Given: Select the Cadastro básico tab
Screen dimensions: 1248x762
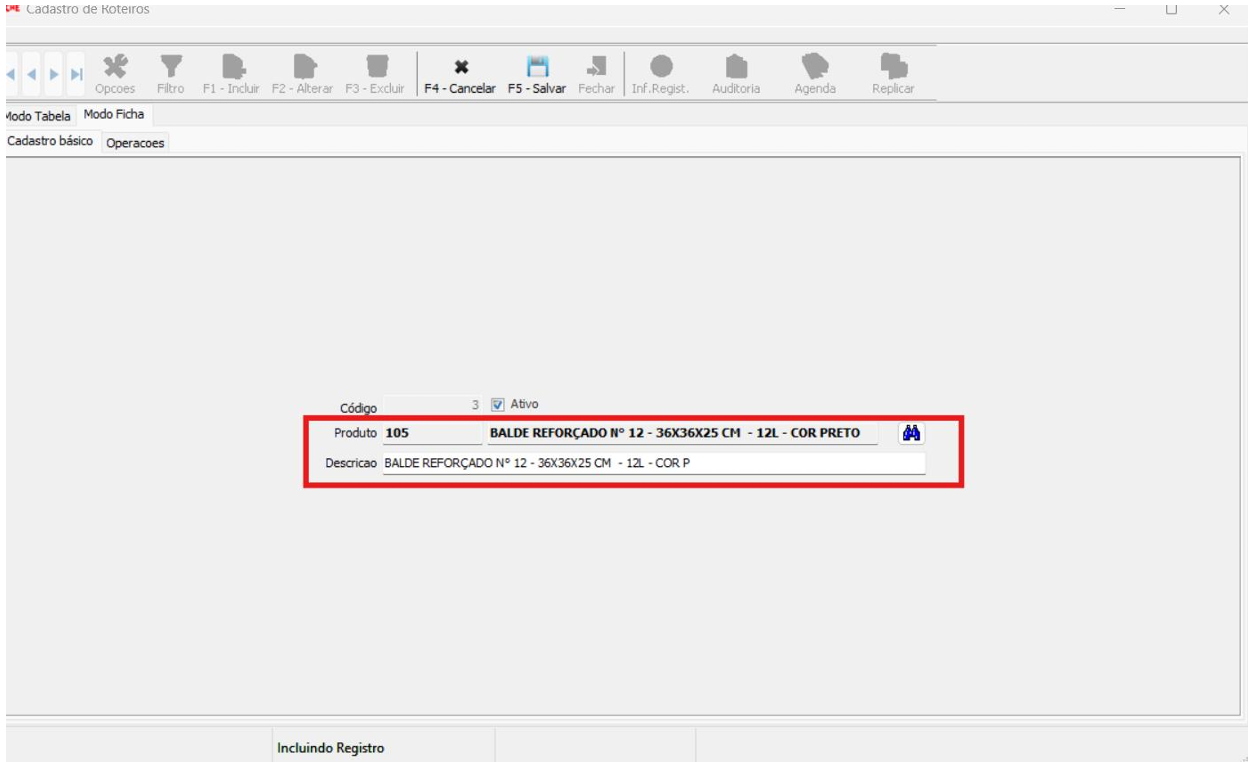Looking at the screenshot, I should pos(50,142).
